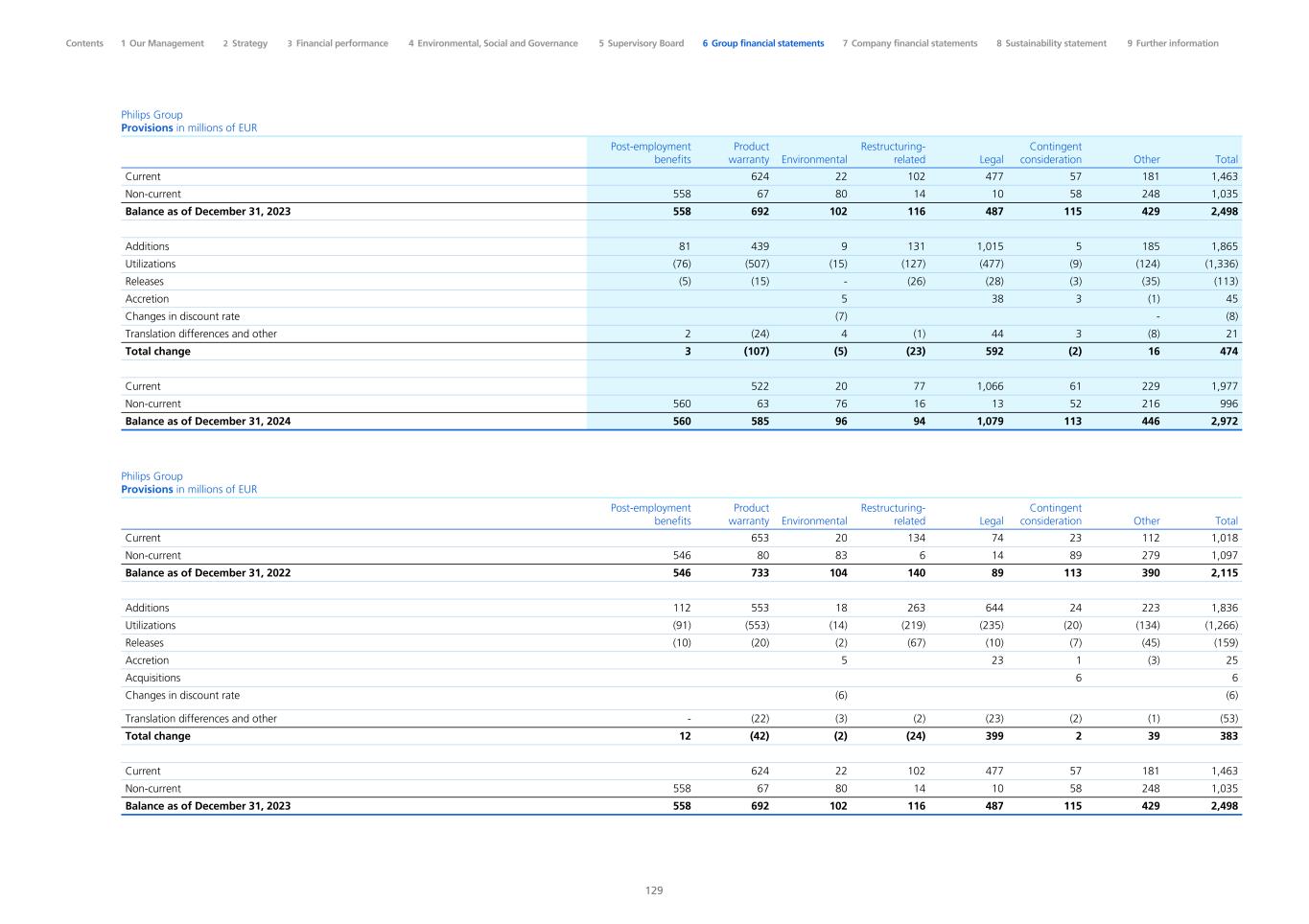
Task: Click the Product warranty additions value 439
Action: click(760, 246)
